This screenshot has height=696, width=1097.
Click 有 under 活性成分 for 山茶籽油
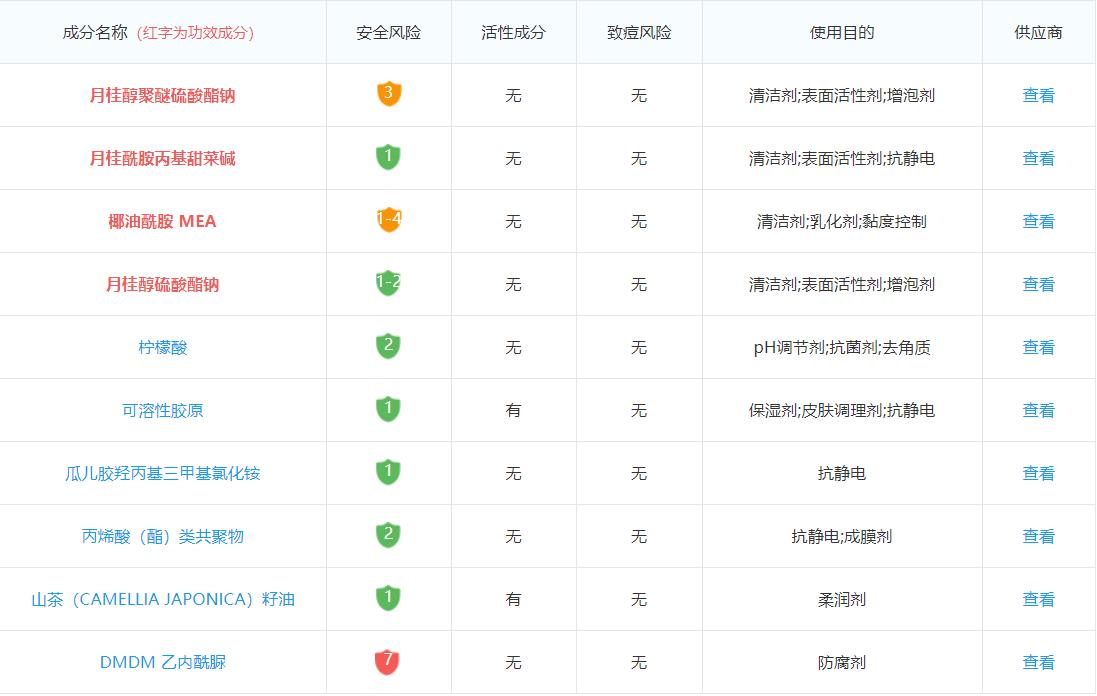[x=514, y=599]
